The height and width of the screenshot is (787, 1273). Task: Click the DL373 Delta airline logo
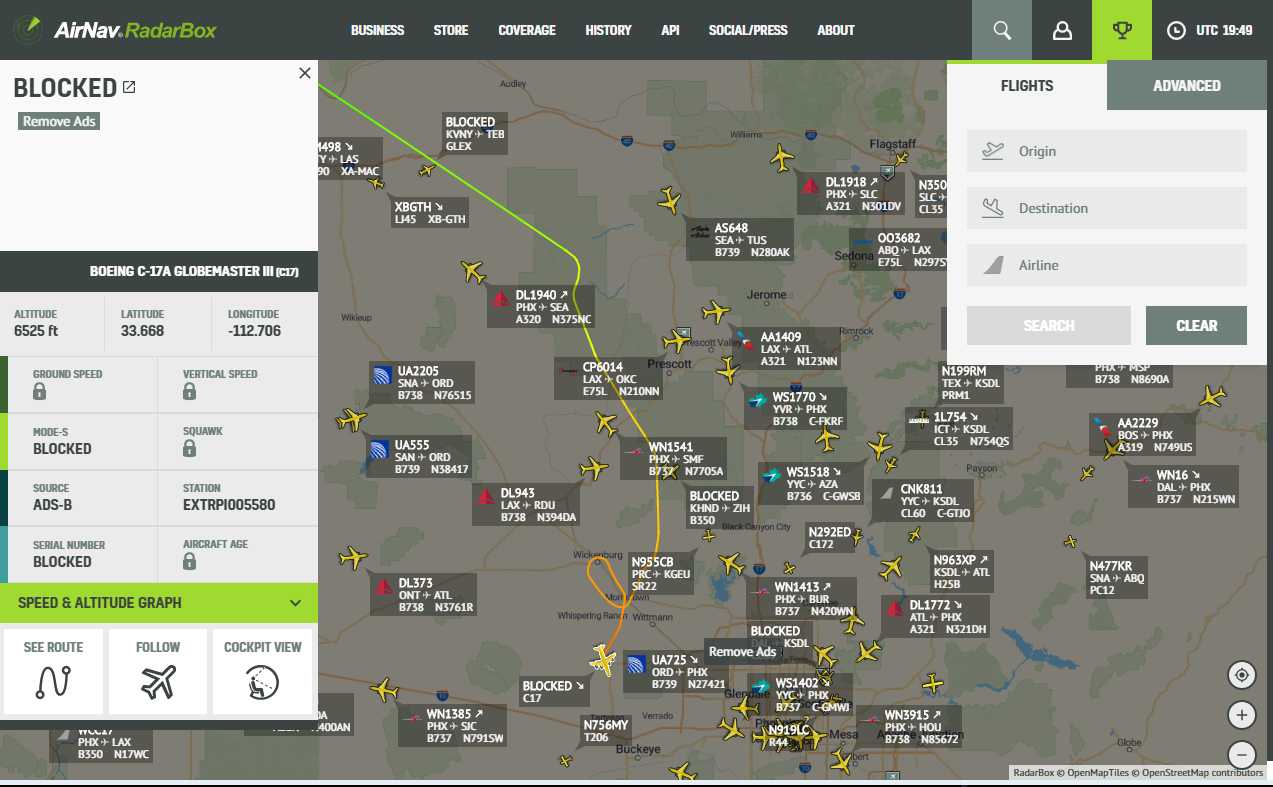(384, 587)
